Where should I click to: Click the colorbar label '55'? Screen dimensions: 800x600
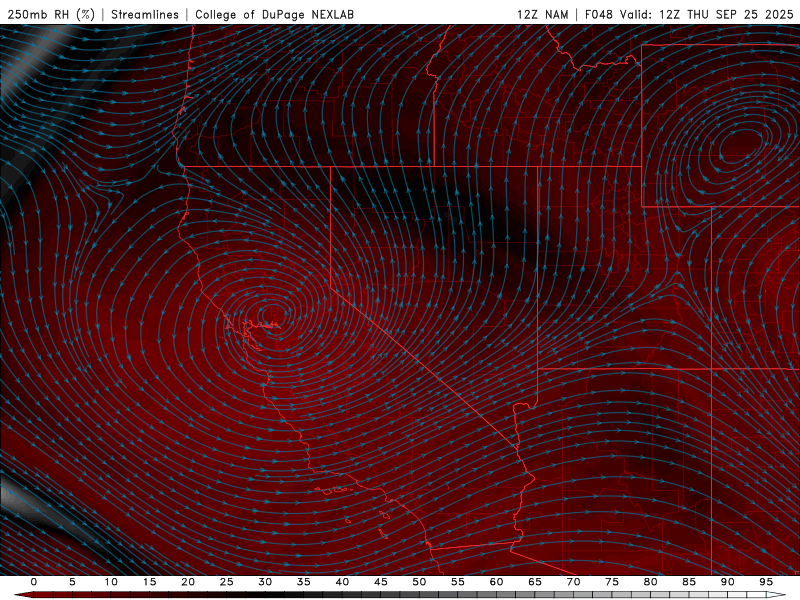click(x=458, y=582)
